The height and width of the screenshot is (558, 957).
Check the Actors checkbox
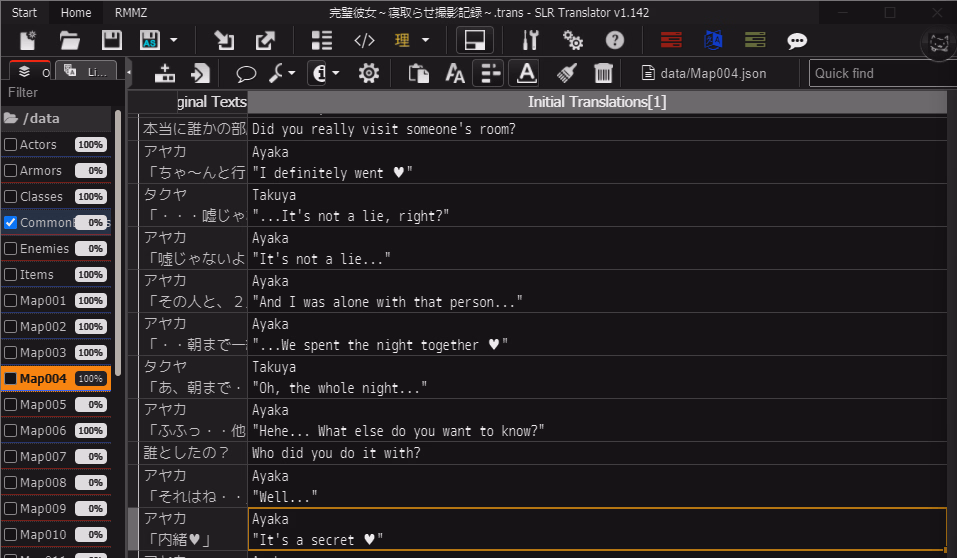click(x=11, y=145)
